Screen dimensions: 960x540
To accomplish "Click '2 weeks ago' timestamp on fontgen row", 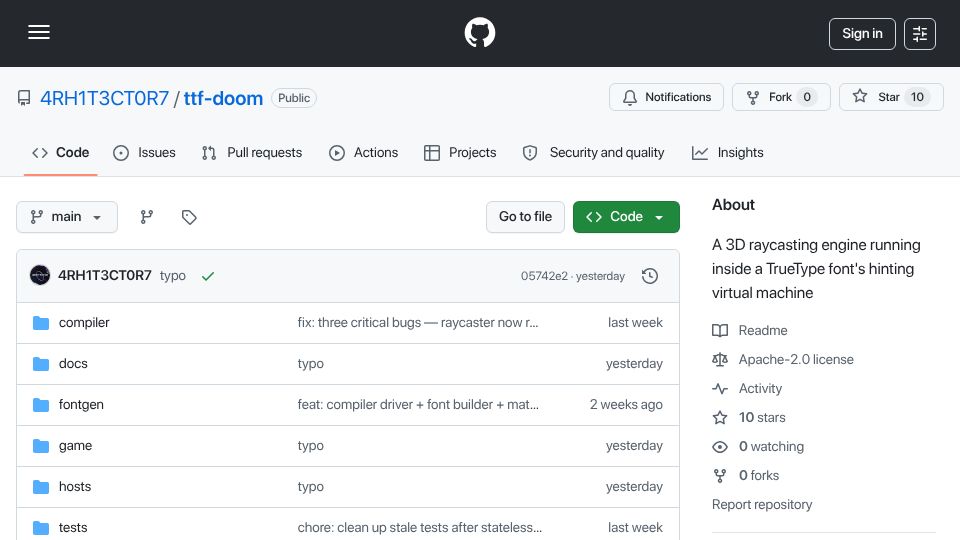I will 626,405.
